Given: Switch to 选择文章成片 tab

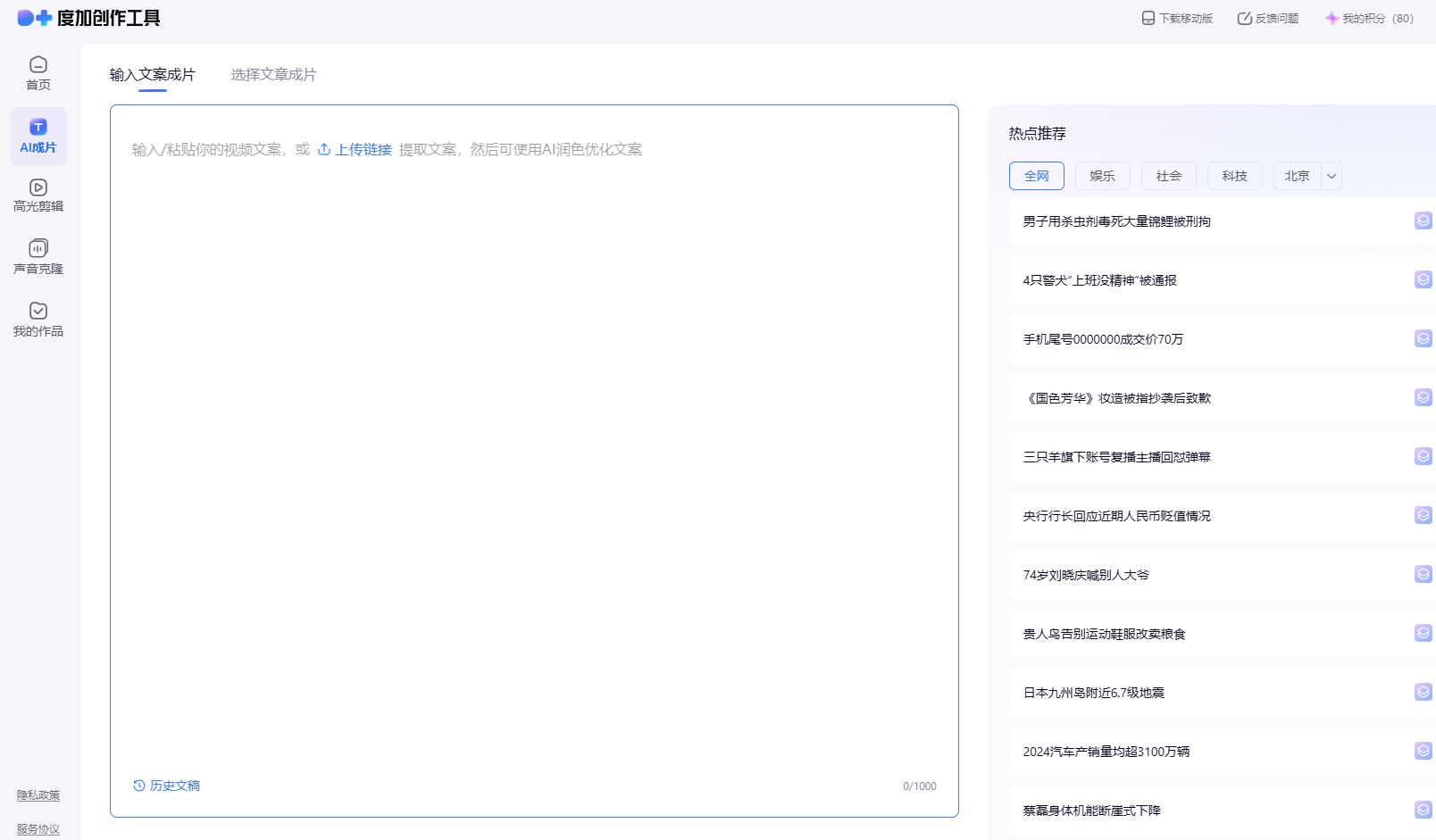Looking at the screenshot, I should 274,75.
